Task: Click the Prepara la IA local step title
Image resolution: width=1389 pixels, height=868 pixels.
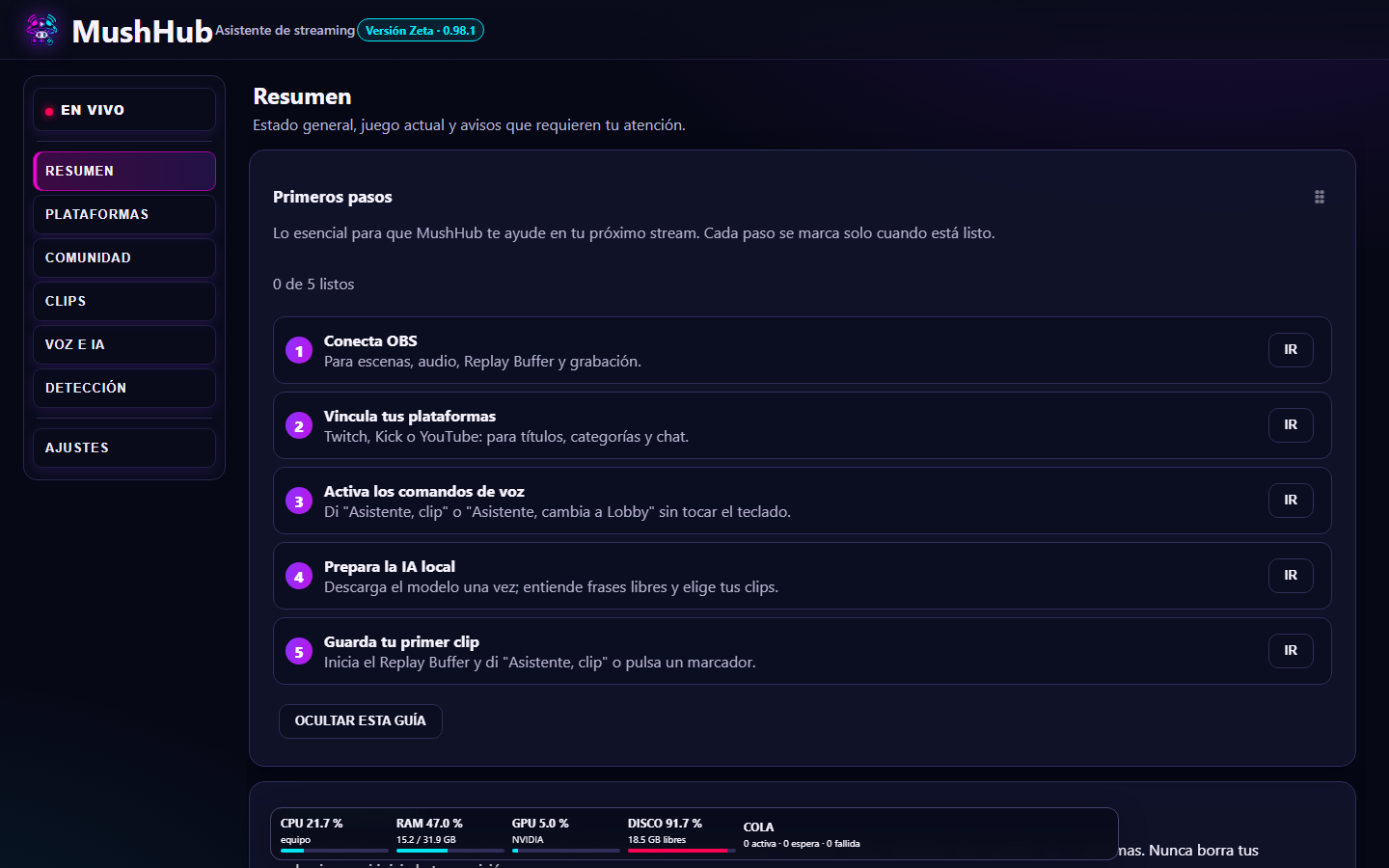Action: (390, 567)
